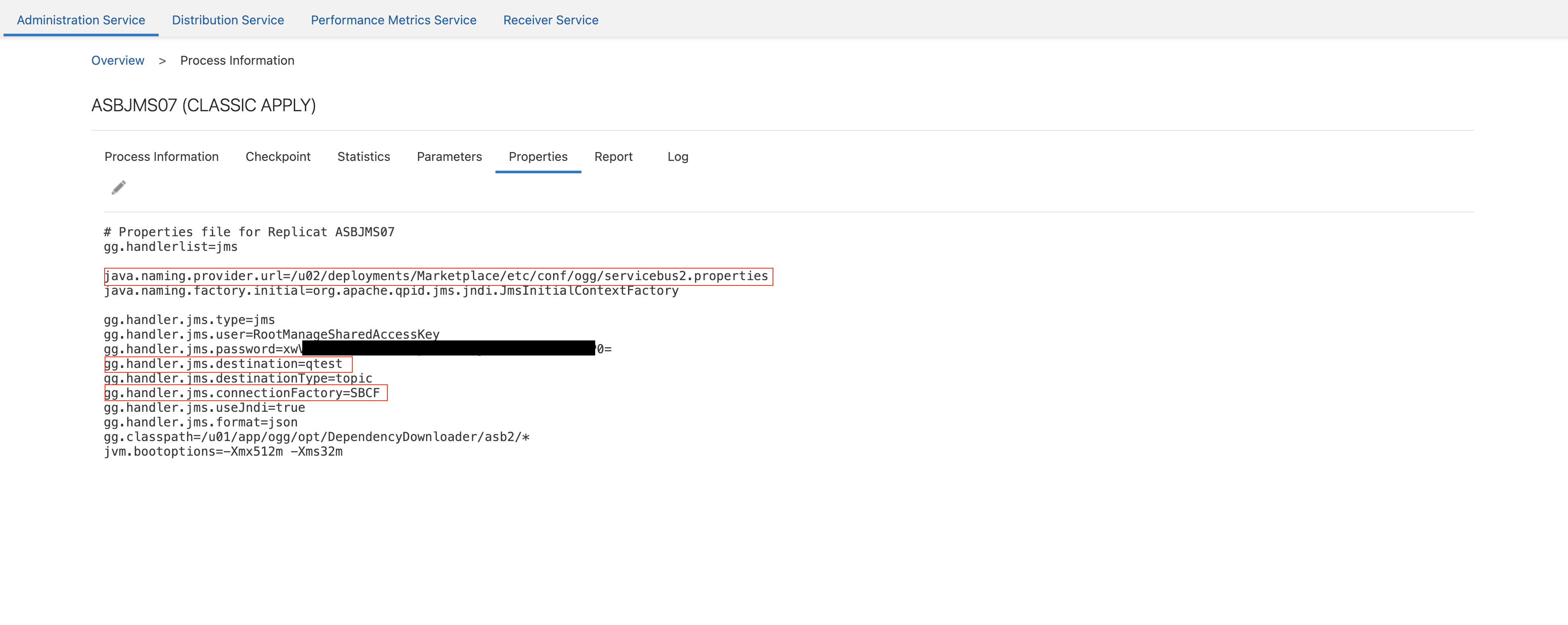
Task: Click the jvm.bootoptions property line
Action: pyautogui.click(x=223, y=452)
